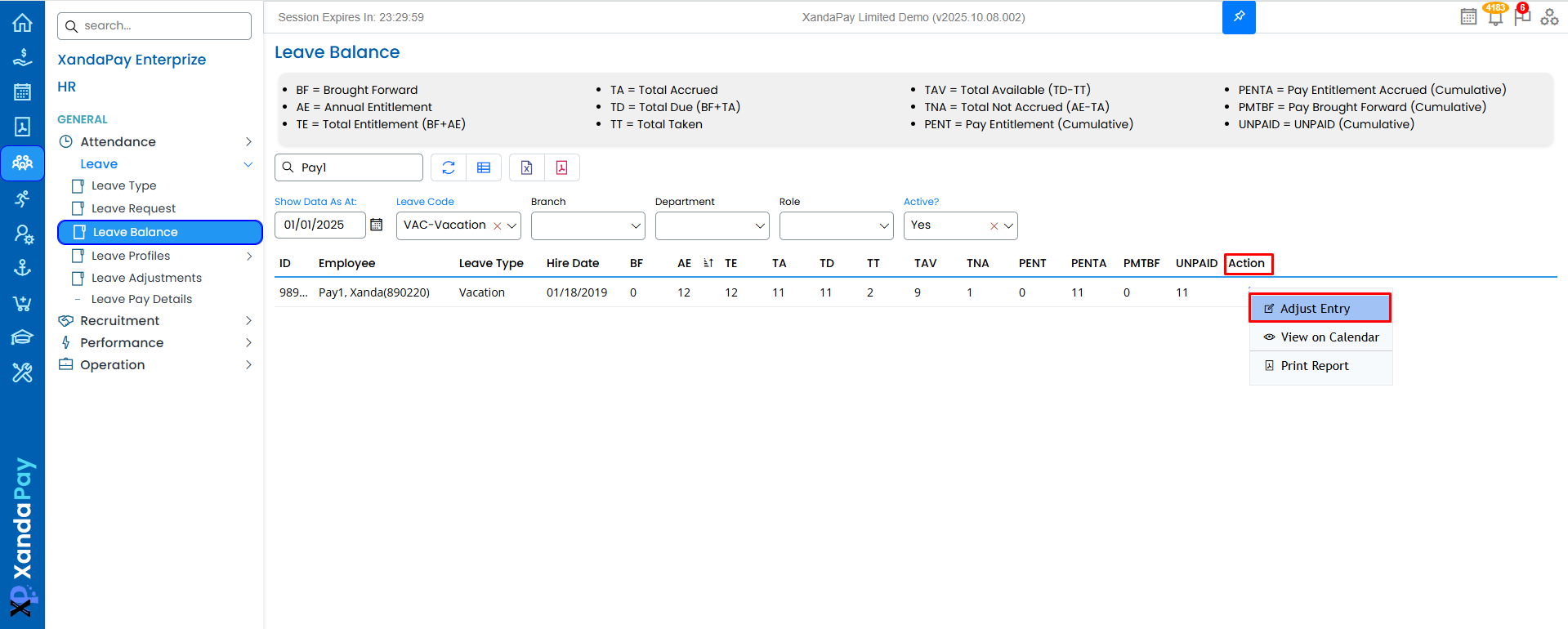Open the Department dropdown

click(x=713, y=225)
